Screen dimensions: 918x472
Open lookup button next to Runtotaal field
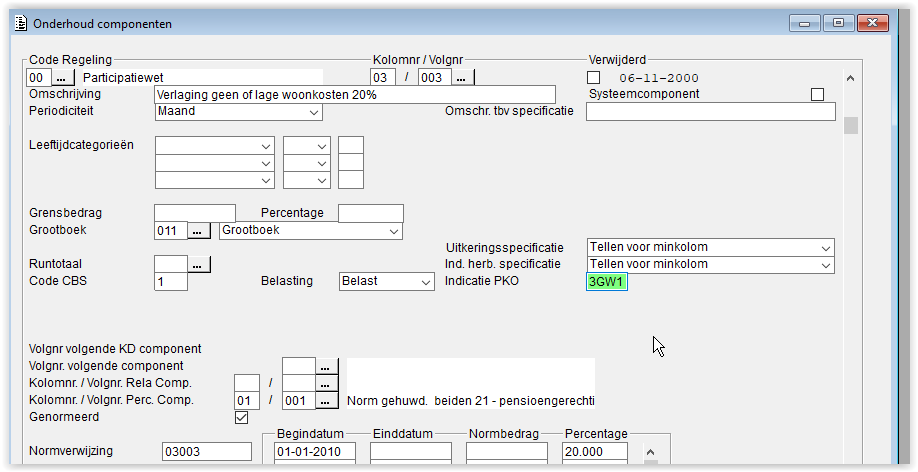(199, 265)
